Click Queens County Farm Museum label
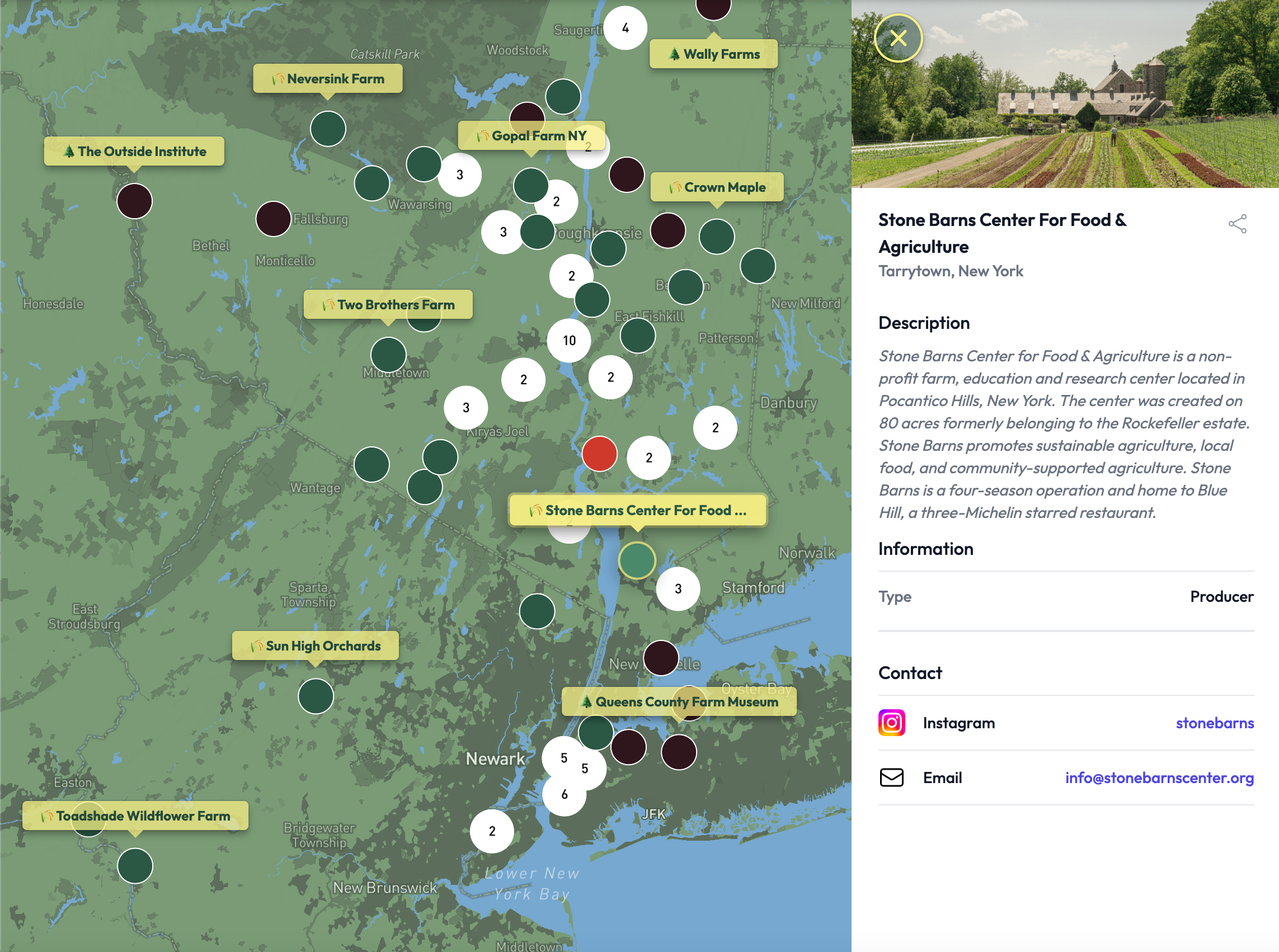The image size is (1279, 952). [x=679, y=701]
